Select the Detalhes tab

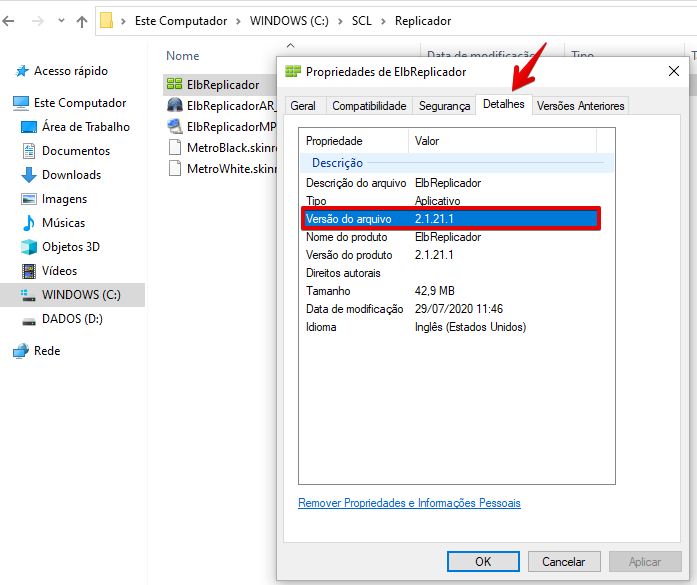click(x=504, y=104)
